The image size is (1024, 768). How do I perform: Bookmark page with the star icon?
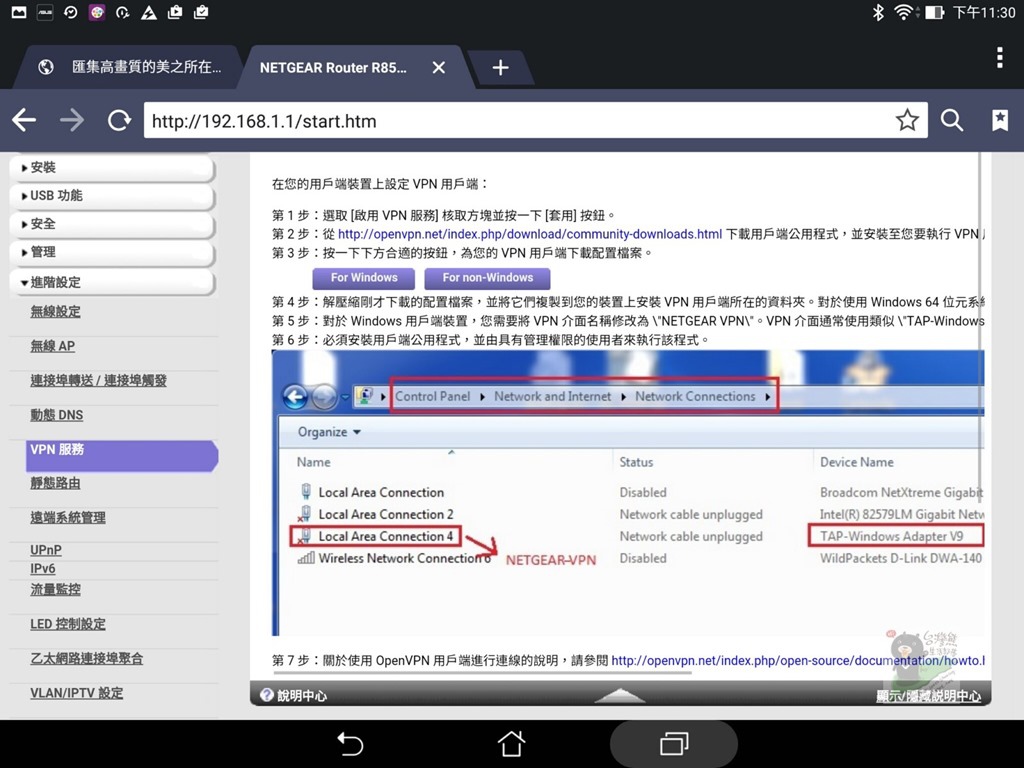tap(907, 120)
